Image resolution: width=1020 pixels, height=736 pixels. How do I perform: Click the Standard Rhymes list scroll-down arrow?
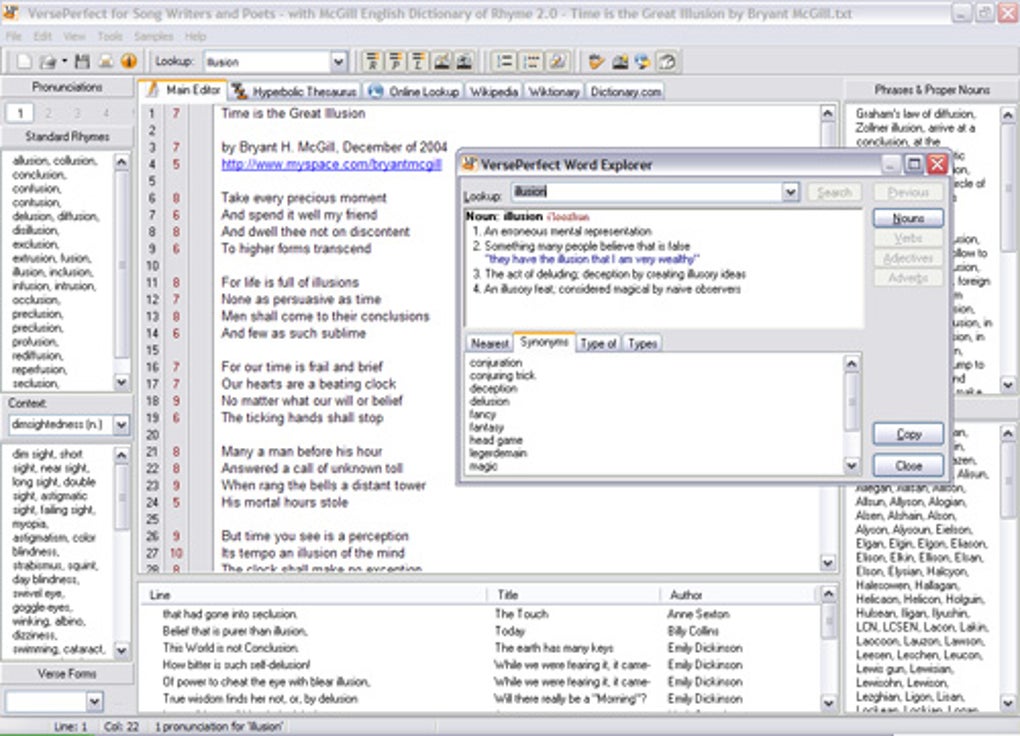pos(122,383)
